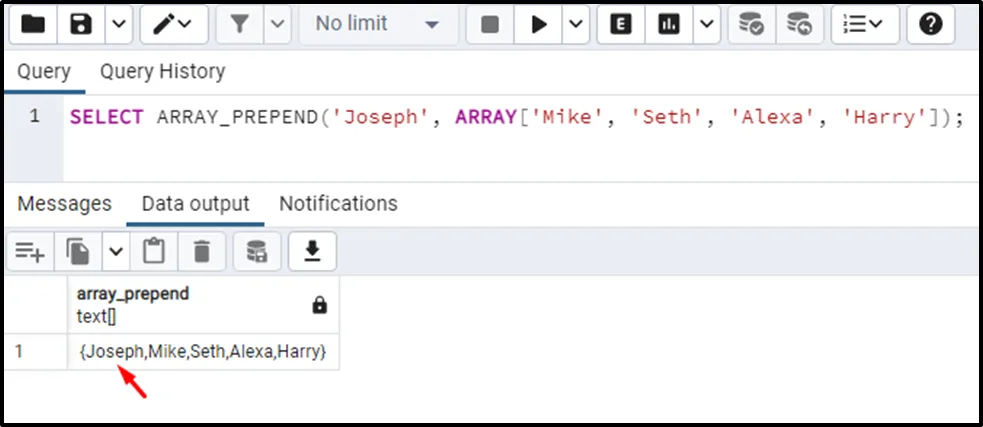The image size is (983, 427).
Task: Click the Open File folder icon
Action: [33, 24]
